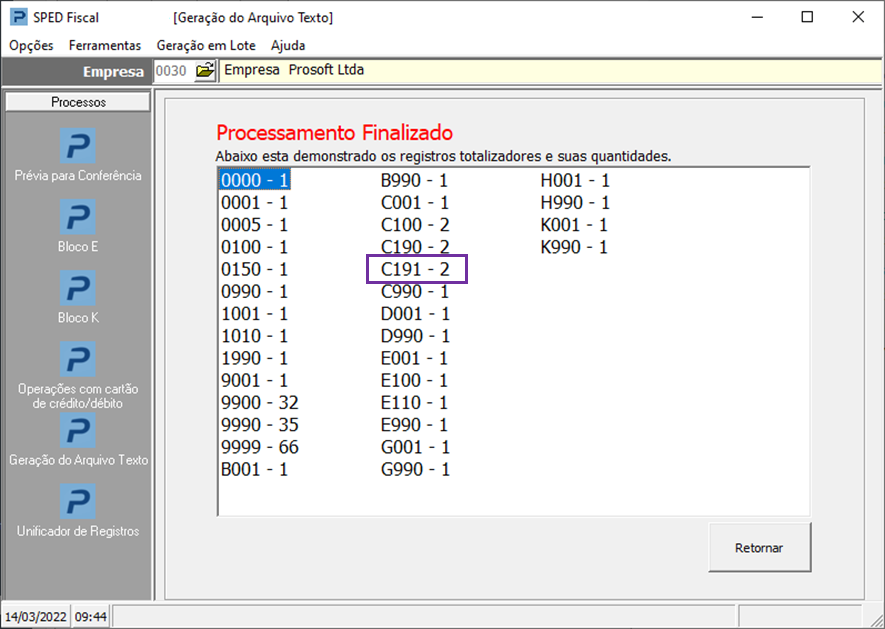This screenshot has height=629, width=885.
Task: Select the C191 - 2 record entry
Action: click(416, 269)
